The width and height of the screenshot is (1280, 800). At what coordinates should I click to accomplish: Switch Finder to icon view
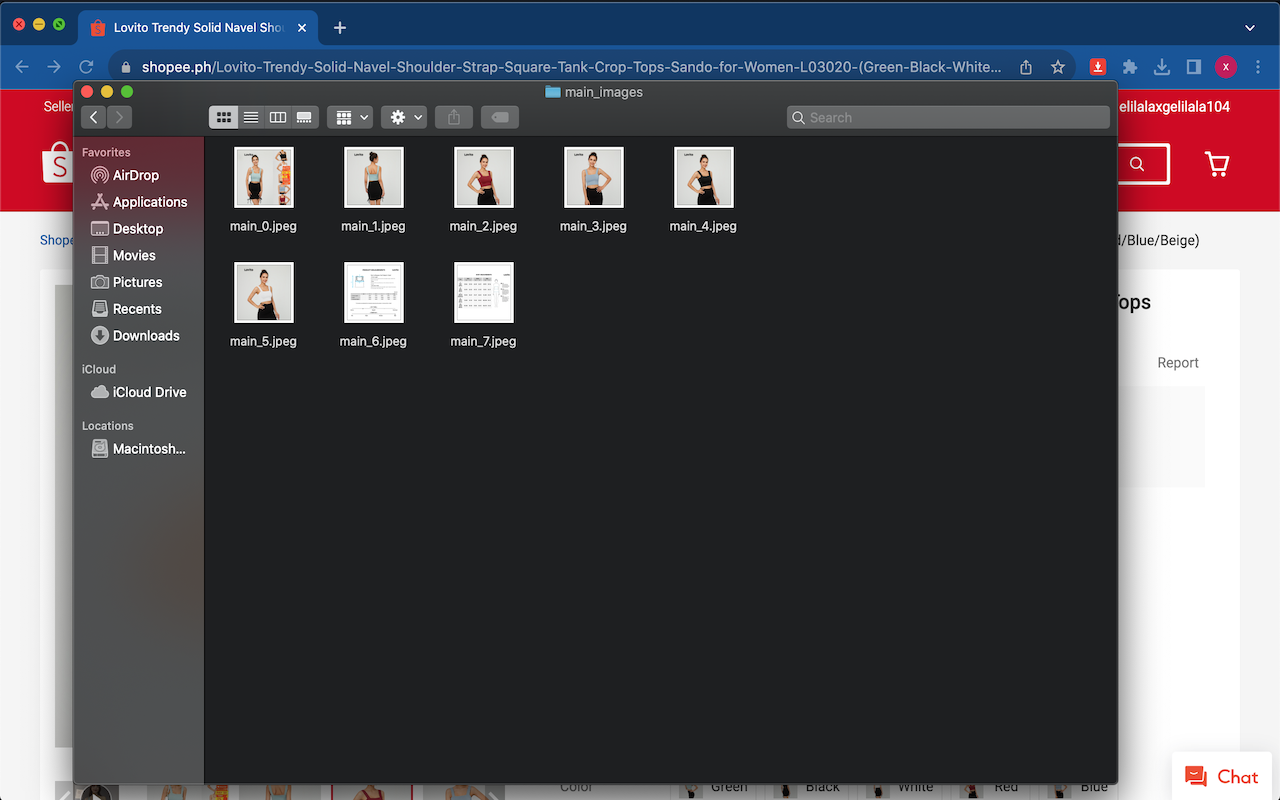click(224, 117)
